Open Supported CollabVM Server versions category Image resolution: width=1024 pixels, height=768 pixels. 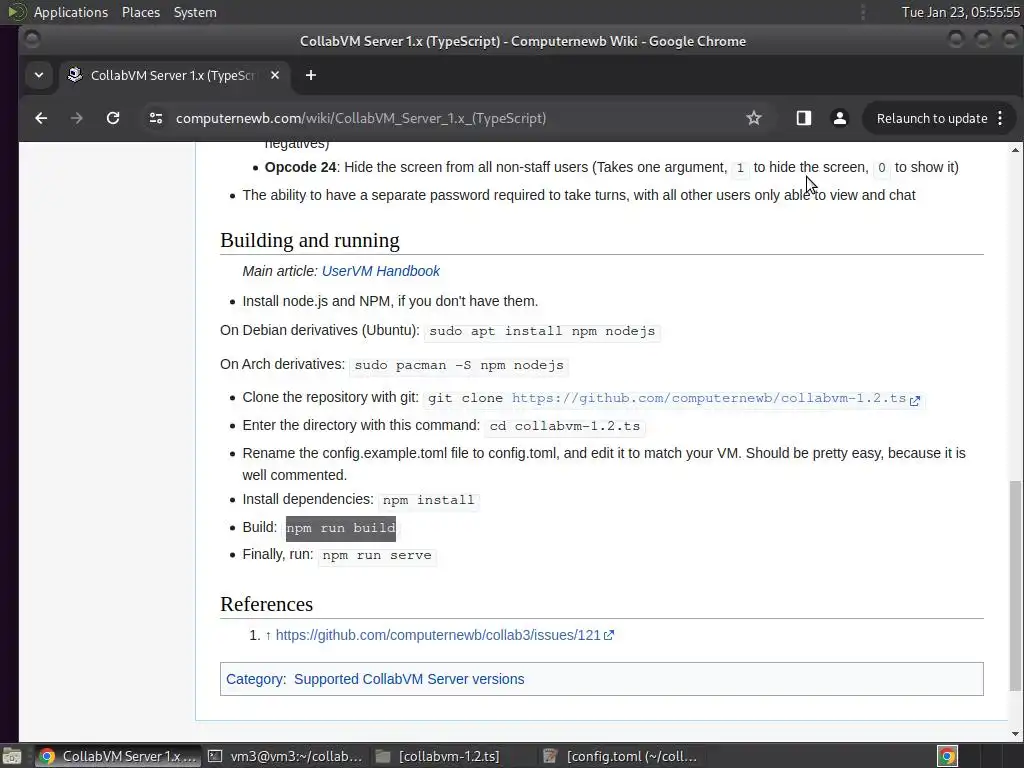click(x=409, y=679)
